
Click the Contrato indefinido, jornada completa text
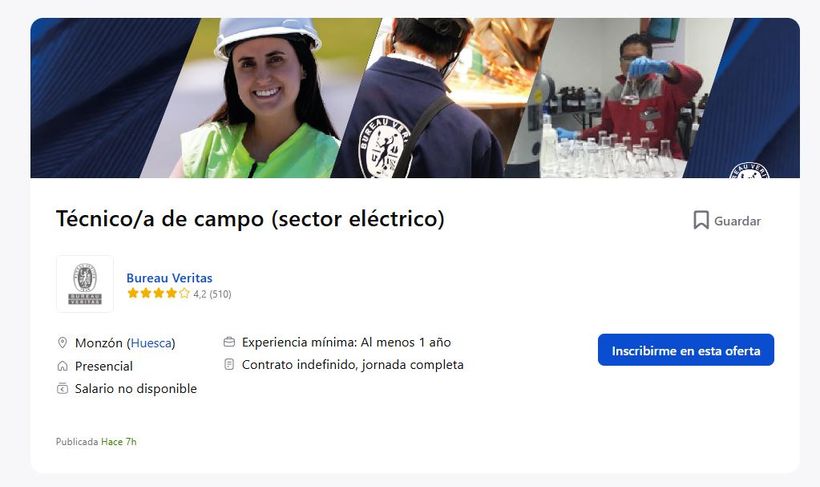coord(352,365)
